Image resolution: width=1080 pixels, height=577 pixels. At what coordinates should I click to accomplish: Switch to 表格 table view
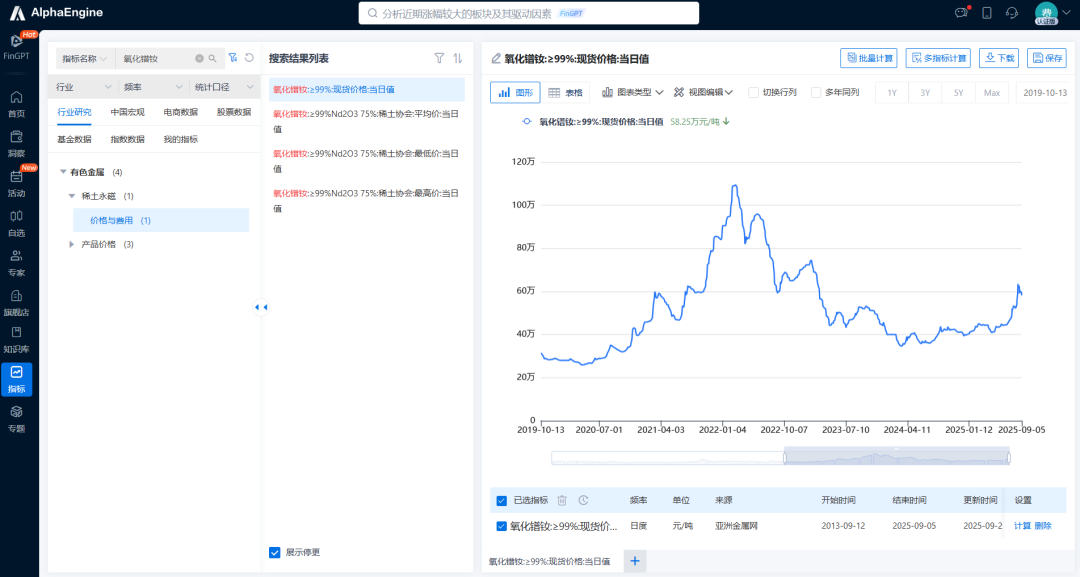pyautogui.click(x=565, y=92)
